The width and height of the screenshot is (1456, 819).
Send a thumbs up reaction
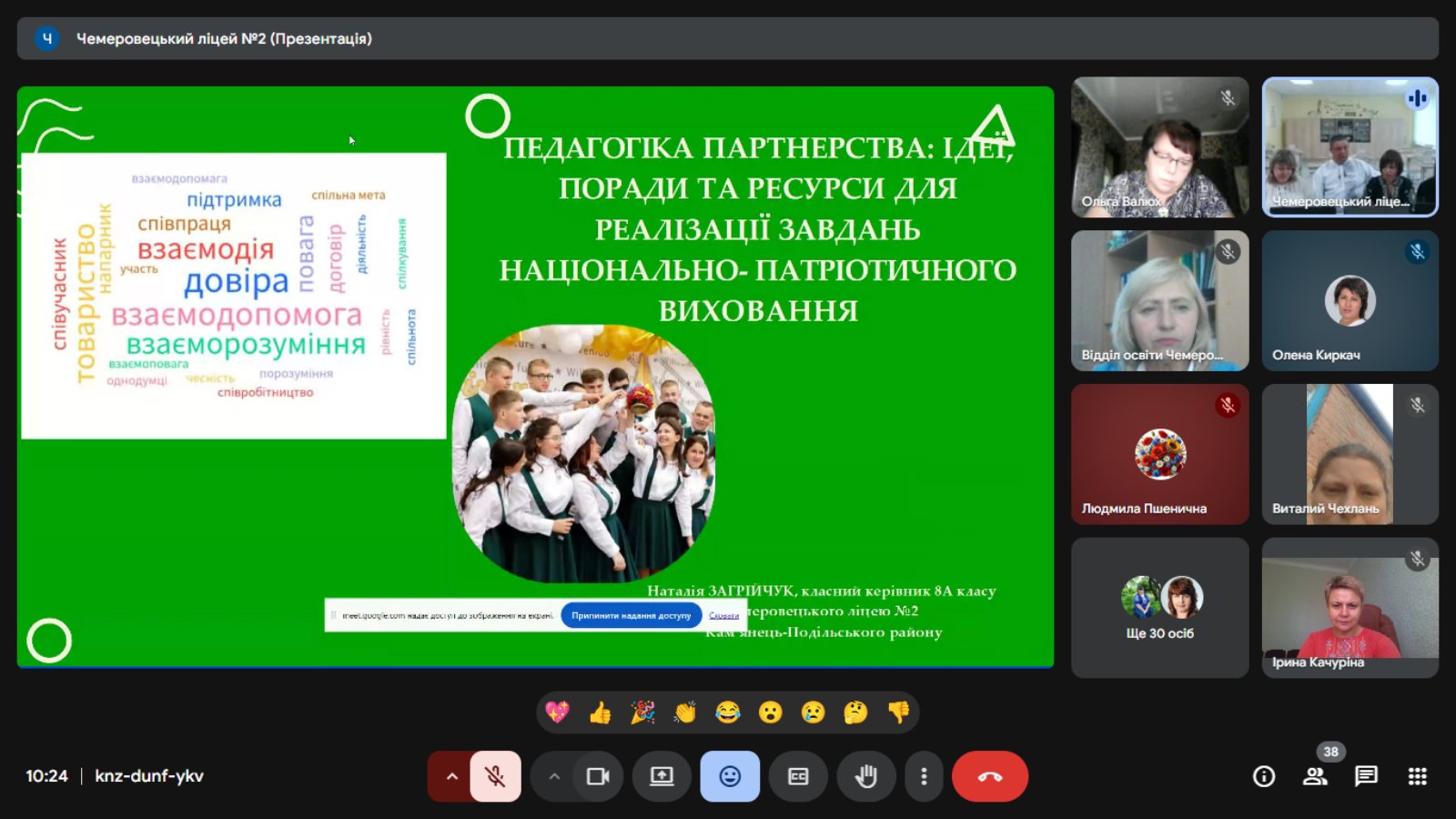point(600,713)
